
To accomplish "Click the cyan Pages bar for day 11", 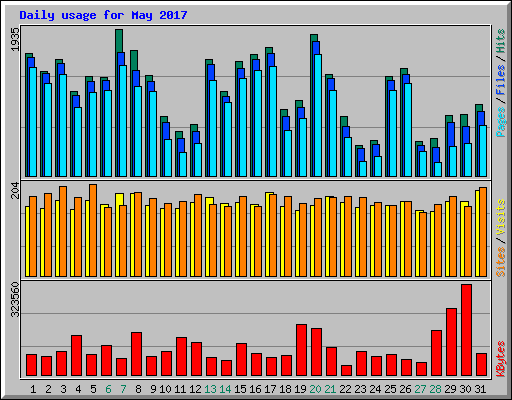I will pyautogui.click(x=183, y=164).
